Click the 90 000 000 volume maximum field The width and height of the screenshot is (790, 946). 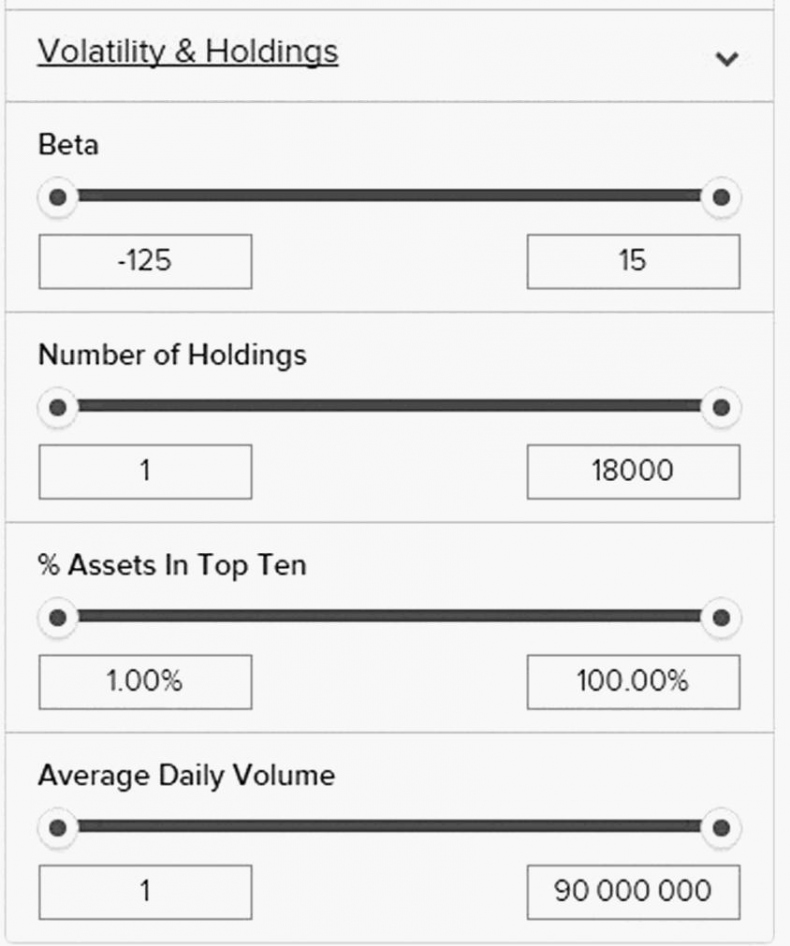(633, 892)
